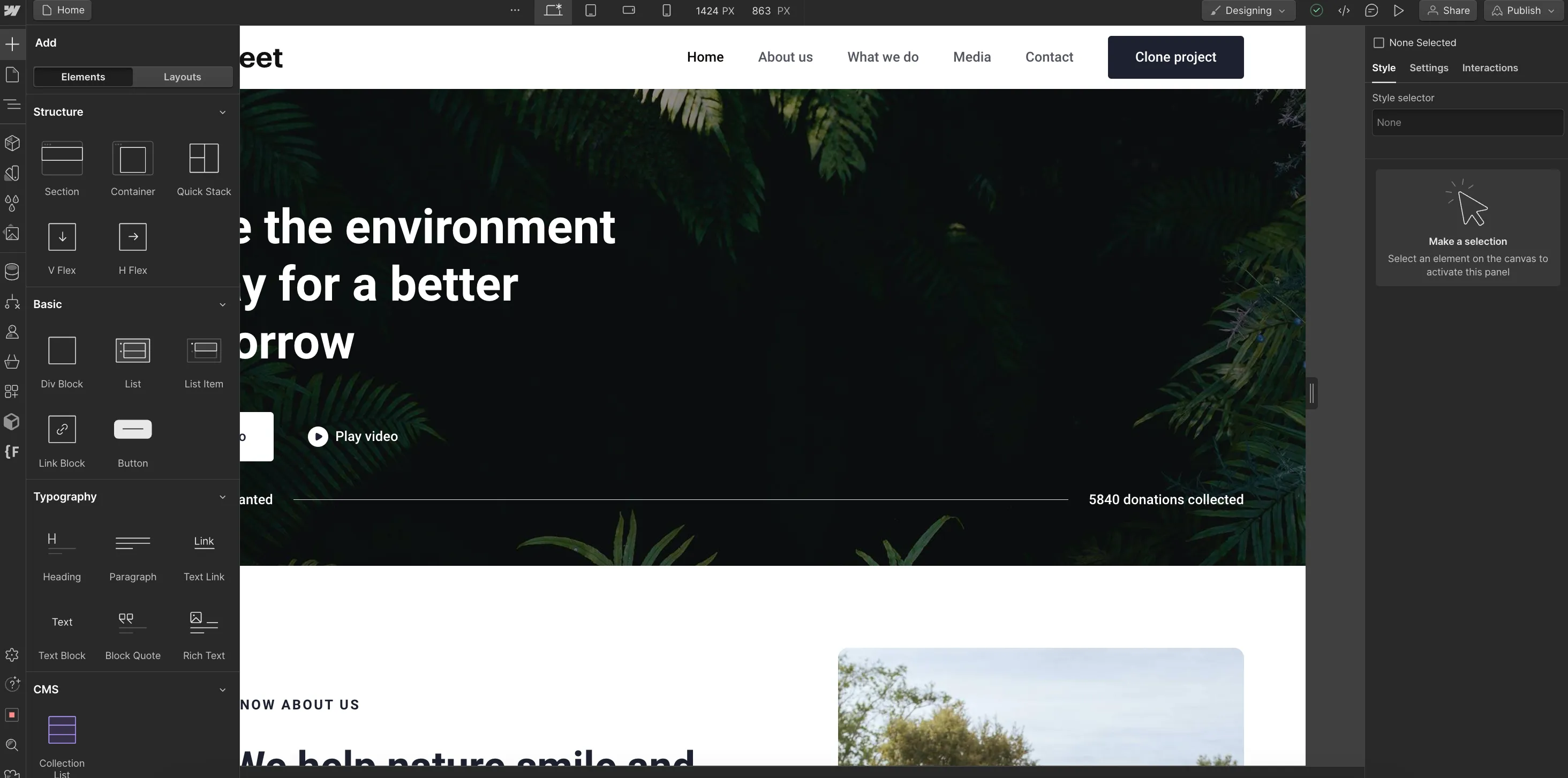Switch to the Settings tab
This screenshot has height=778, width=1568.
pos(1429,68)
